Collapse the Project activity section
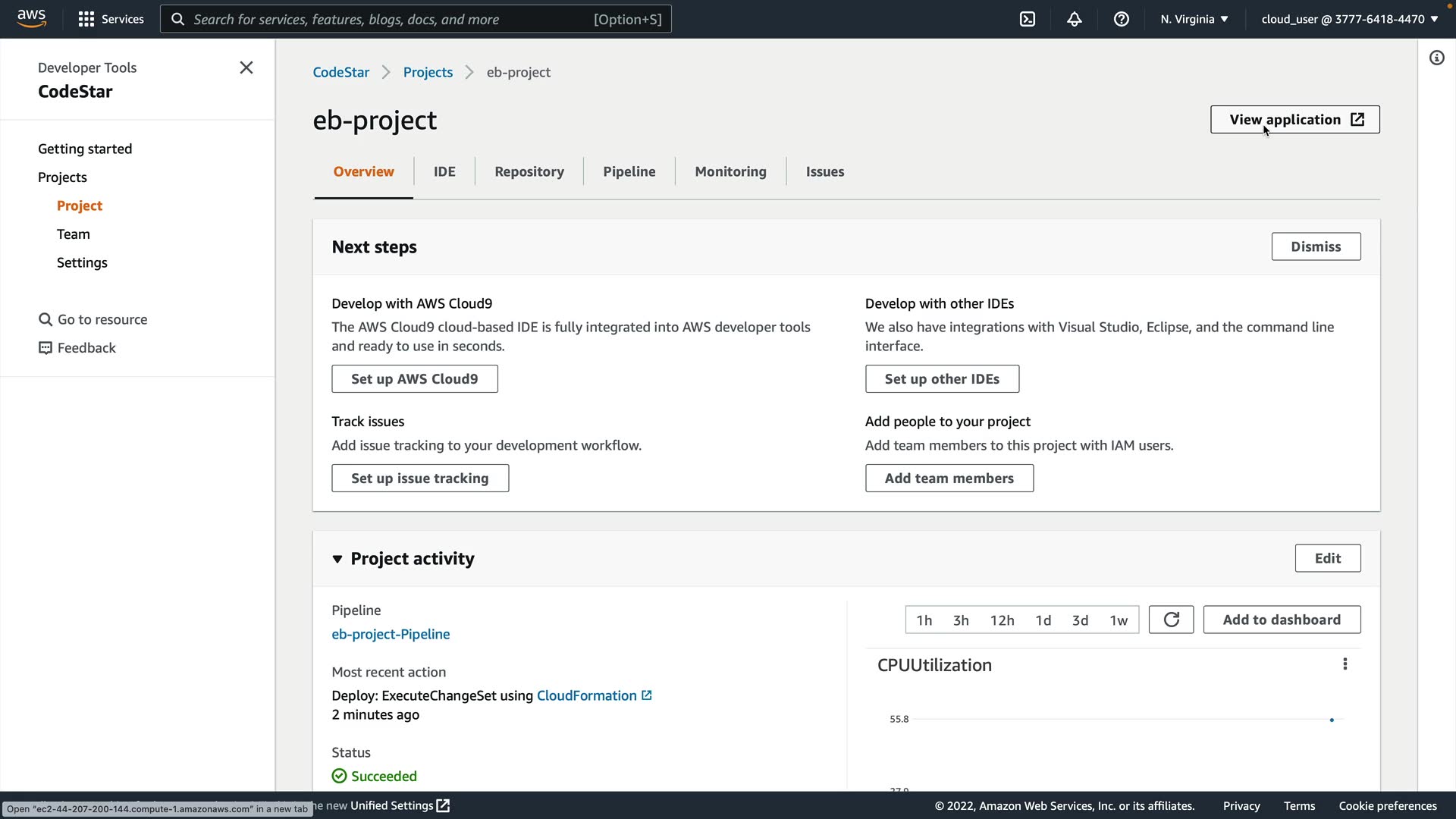This screenshot has width=1456, height=819. click(x=337, y=559)
